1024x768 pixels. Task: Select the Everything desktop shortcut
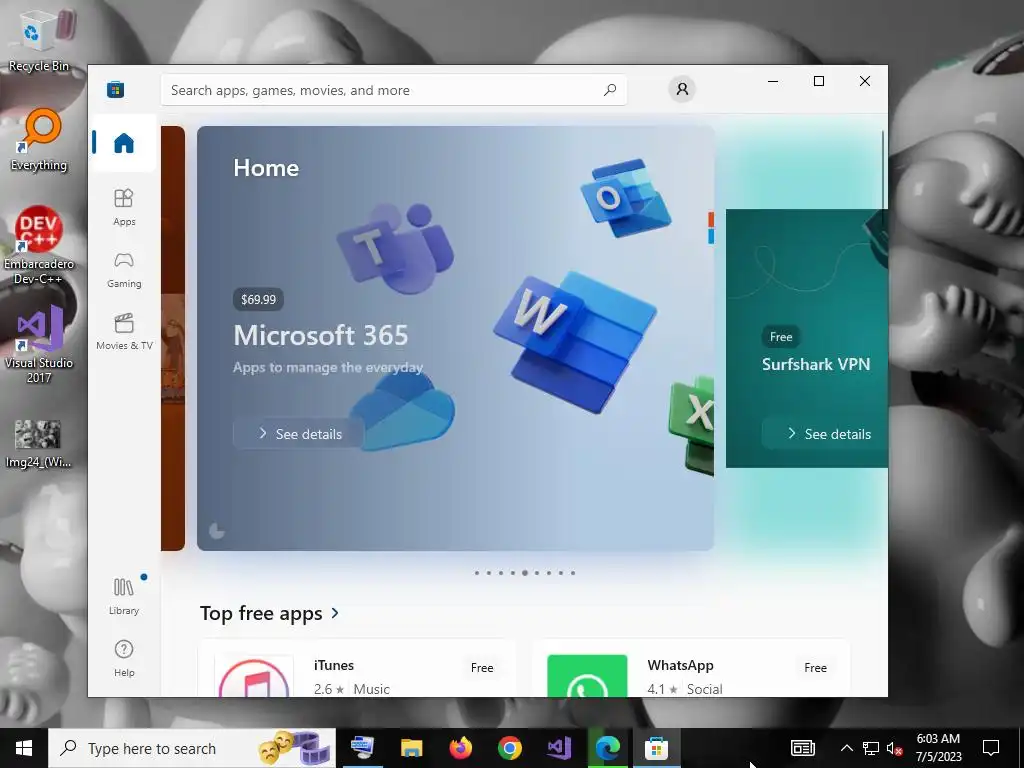(39, 140)
